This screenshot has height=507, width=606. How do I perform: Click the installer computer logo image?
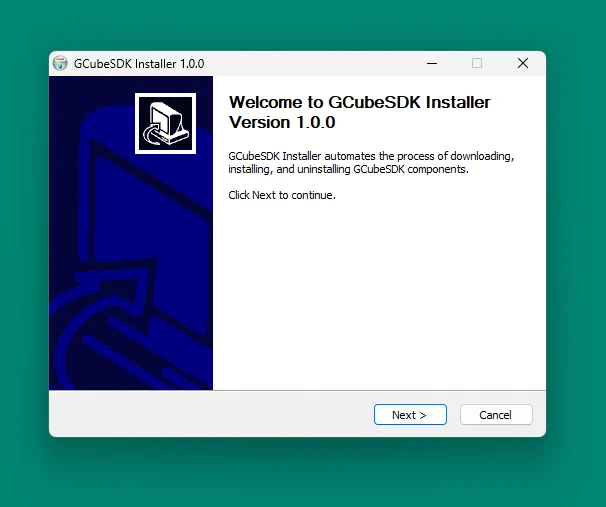pyautogui.click(x=165, y=123)
